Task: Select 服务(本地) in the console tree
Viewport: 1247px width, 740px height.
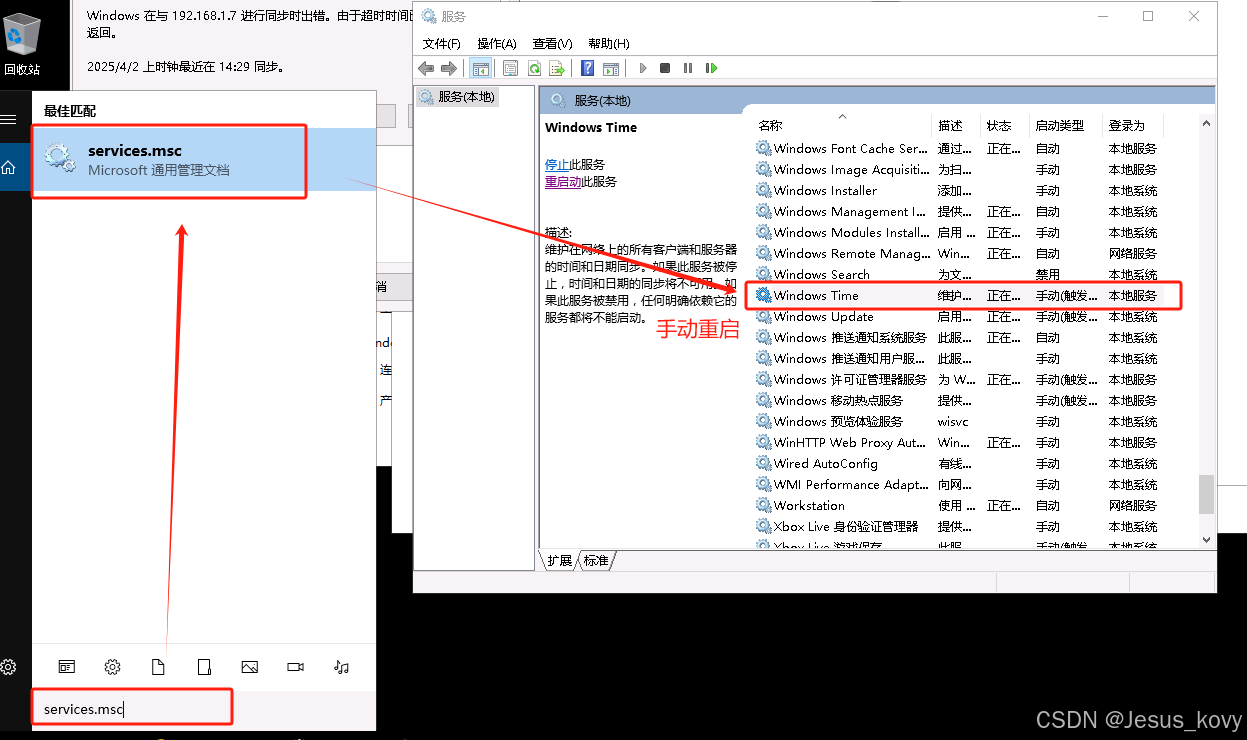Action: pos(457,97)
